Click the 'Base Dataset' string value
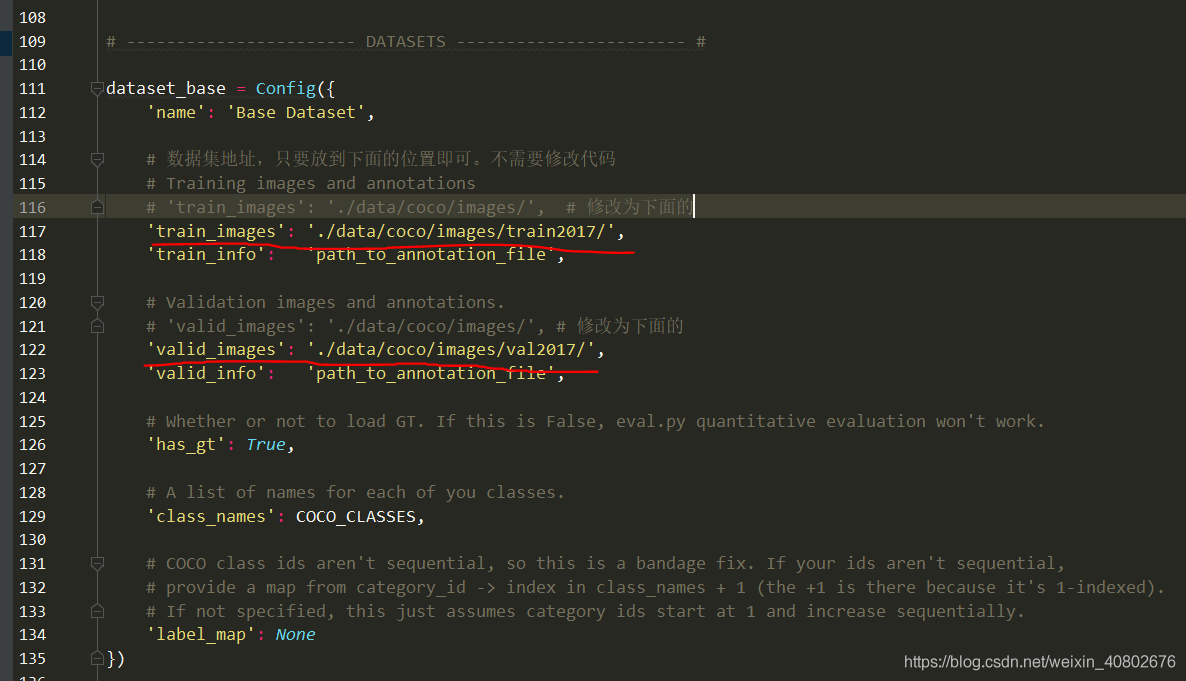 click(296, 113)
